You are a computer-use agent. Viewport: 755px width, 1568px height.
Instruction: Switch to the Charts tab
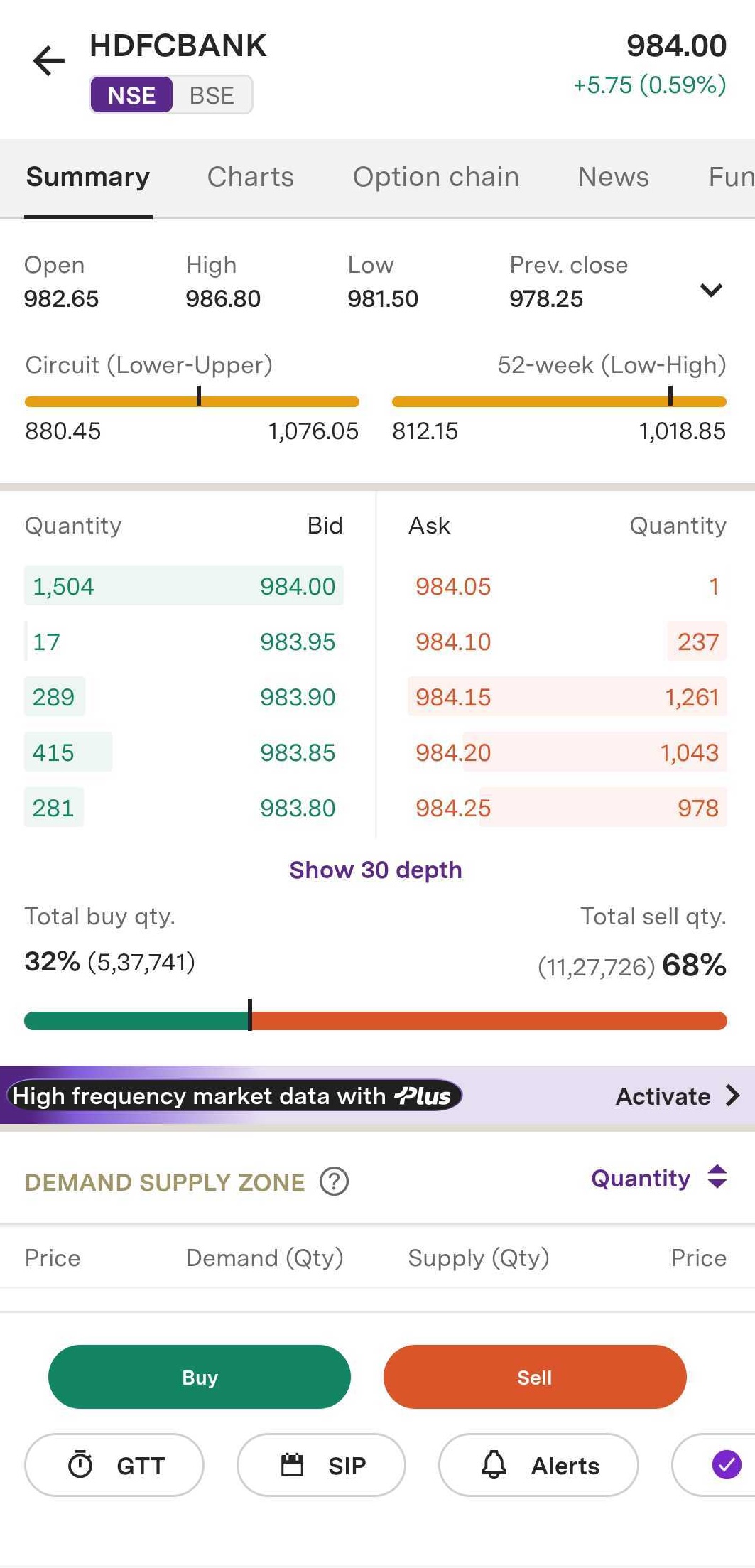tap(250, 177)
